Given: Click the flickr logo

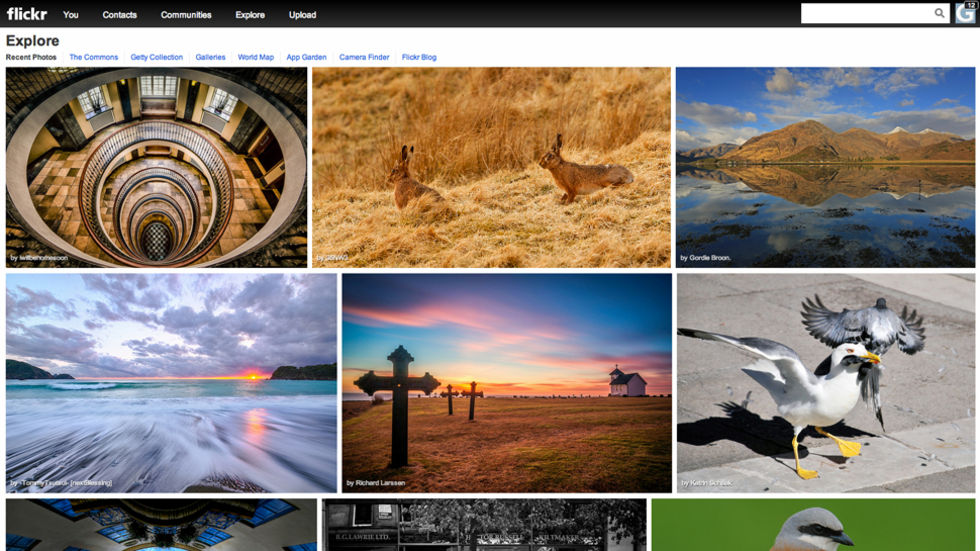Looking at the screenshot, I should click(27, 14).
